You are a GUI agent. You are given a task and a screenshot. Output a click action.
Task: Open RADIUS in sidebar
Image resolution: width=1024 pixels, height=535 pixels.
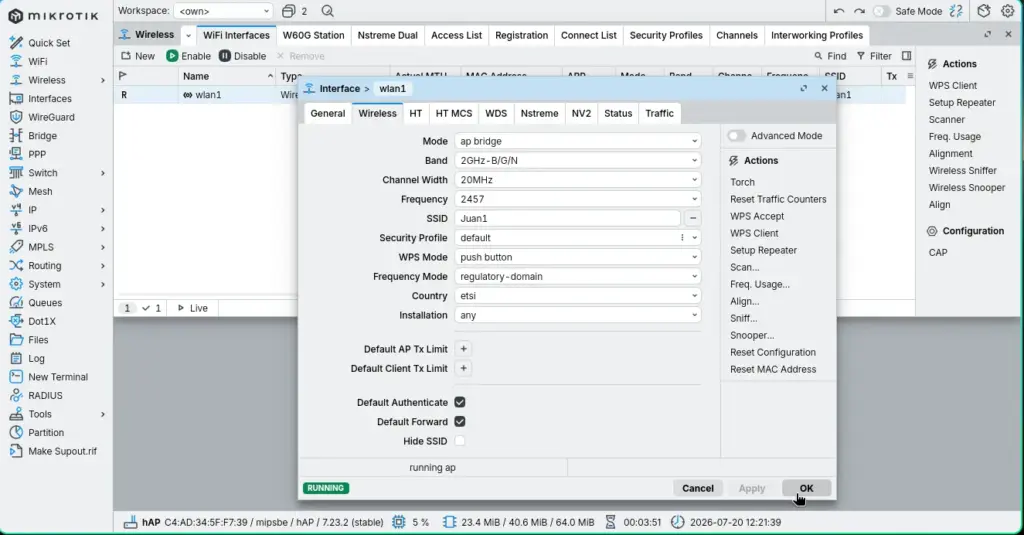(45, 396)
